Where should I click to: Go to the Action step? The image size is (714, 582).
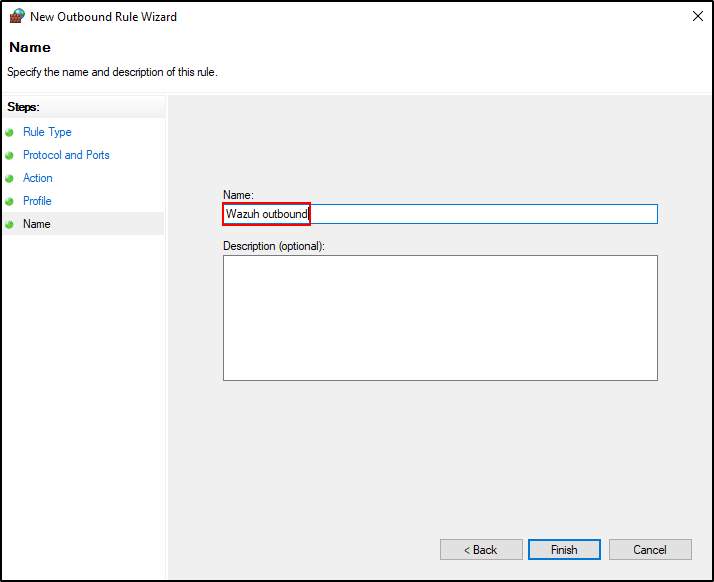click(38, 178)
